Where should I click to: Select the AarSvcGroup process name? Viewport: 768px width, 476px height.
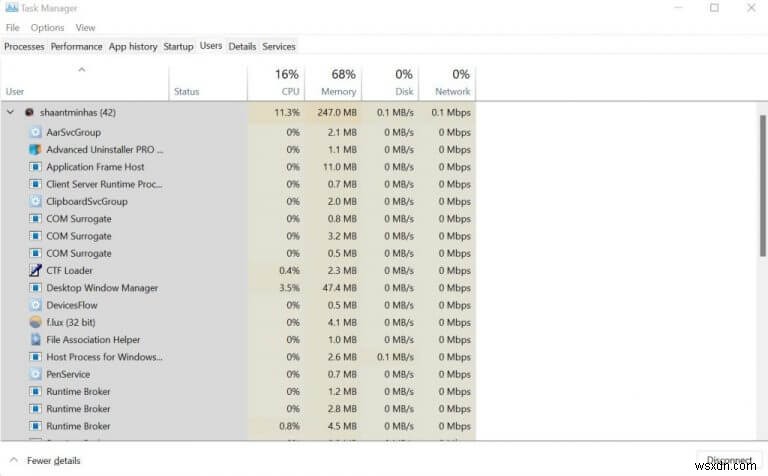click(73, 132)
